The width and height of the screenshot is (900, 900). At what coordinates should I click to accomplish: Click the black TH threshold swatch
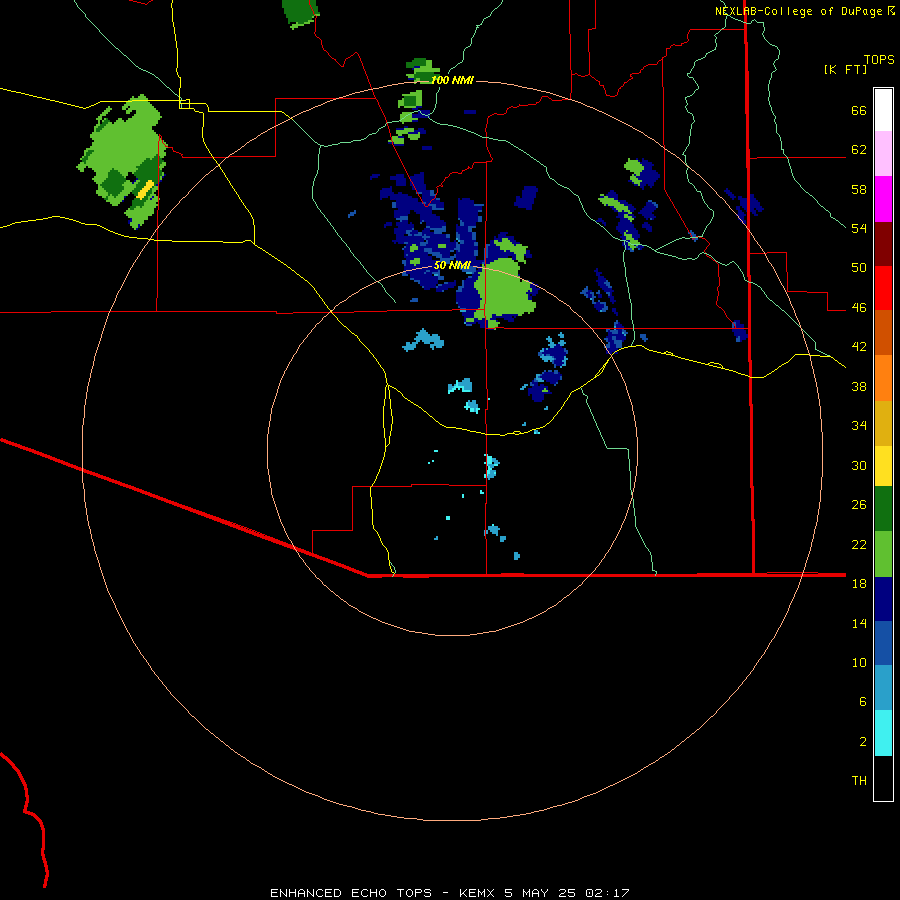point(883,778)
